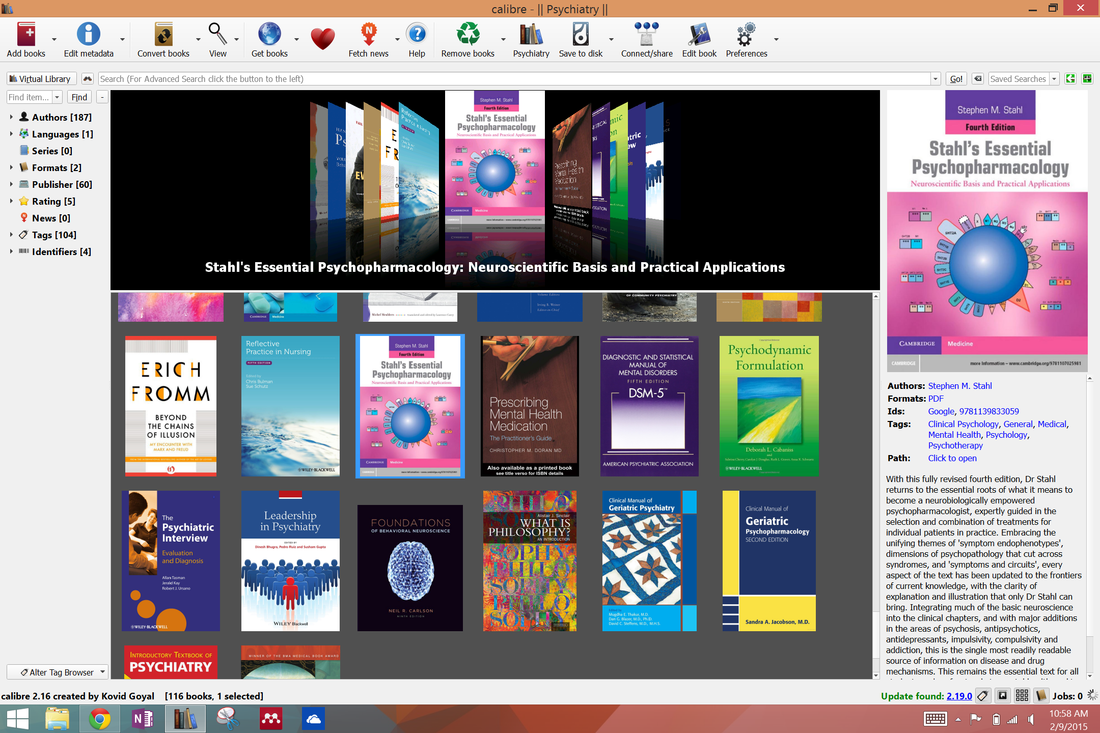Click the 9781139833059 id link
Viewport: 1100px width, 733px height.
989,411
